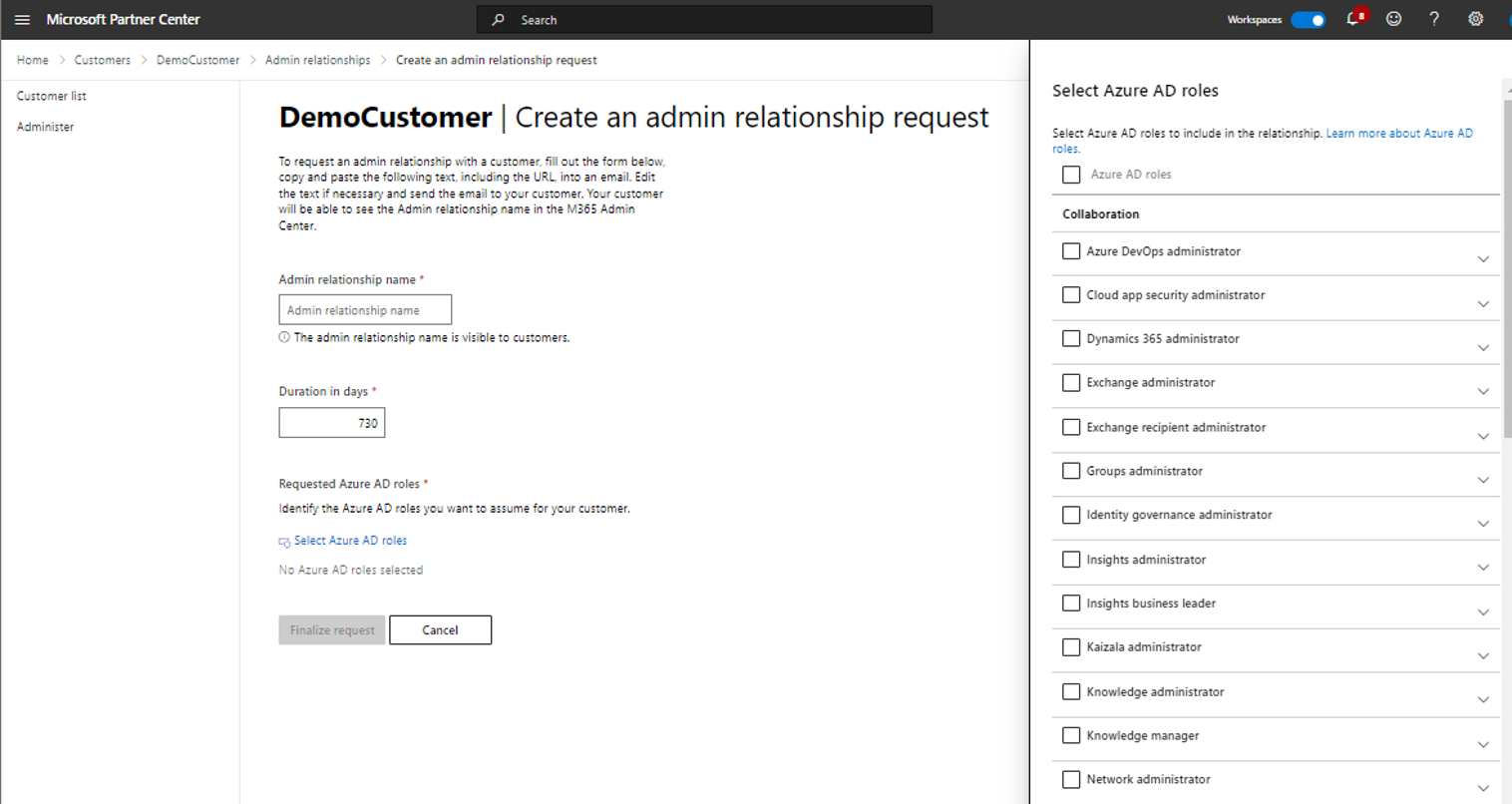Open the notifications bell
1512x804 pixels.
[1353, 19]
